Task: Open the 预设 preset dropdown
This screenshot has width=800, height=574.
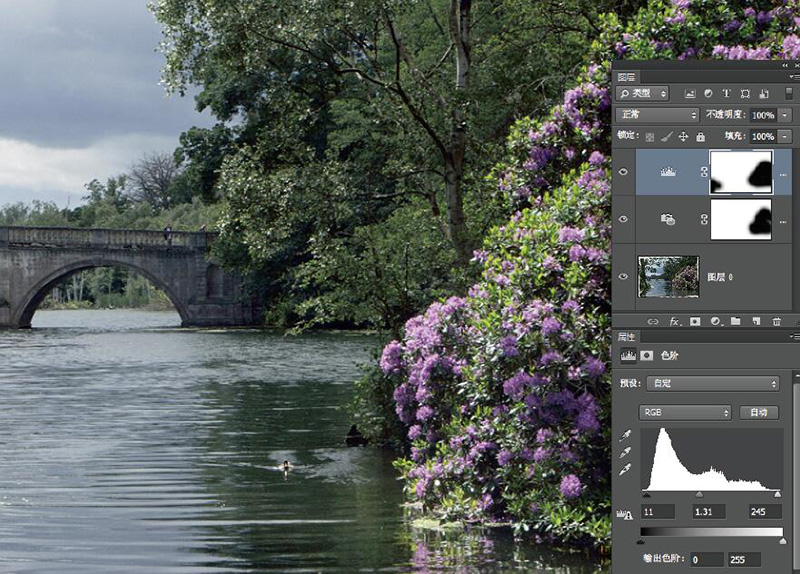Action: (x=713, y=383)
